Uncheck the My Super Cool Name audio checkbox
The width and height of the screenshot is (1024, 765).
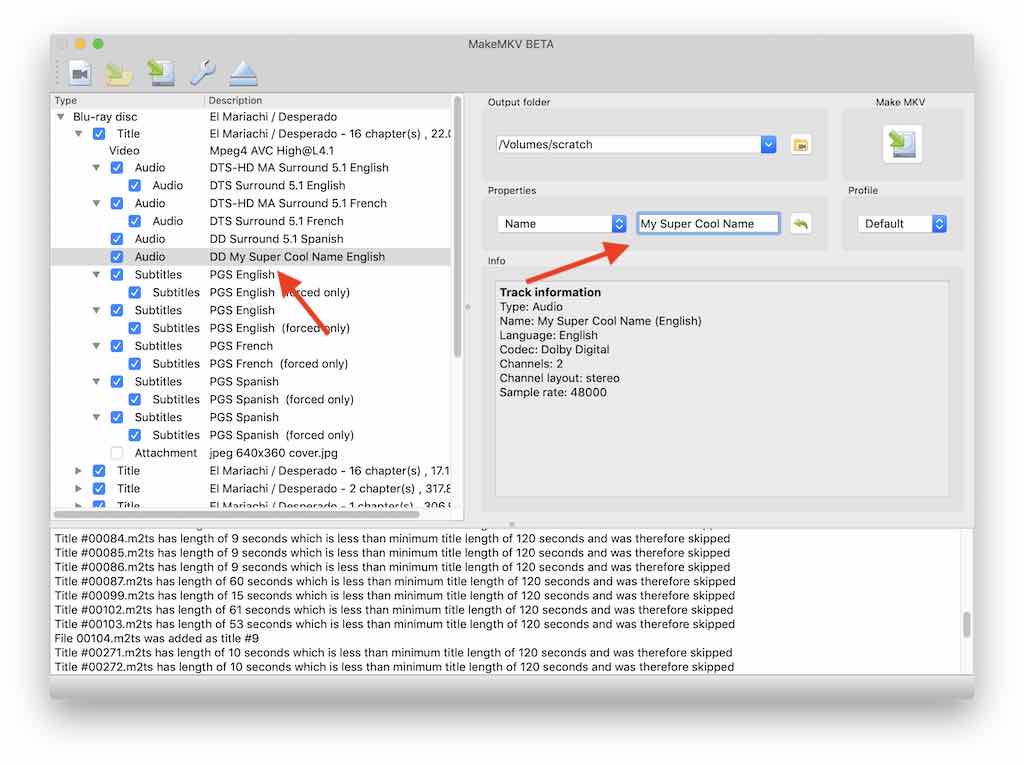coord(117,257)
